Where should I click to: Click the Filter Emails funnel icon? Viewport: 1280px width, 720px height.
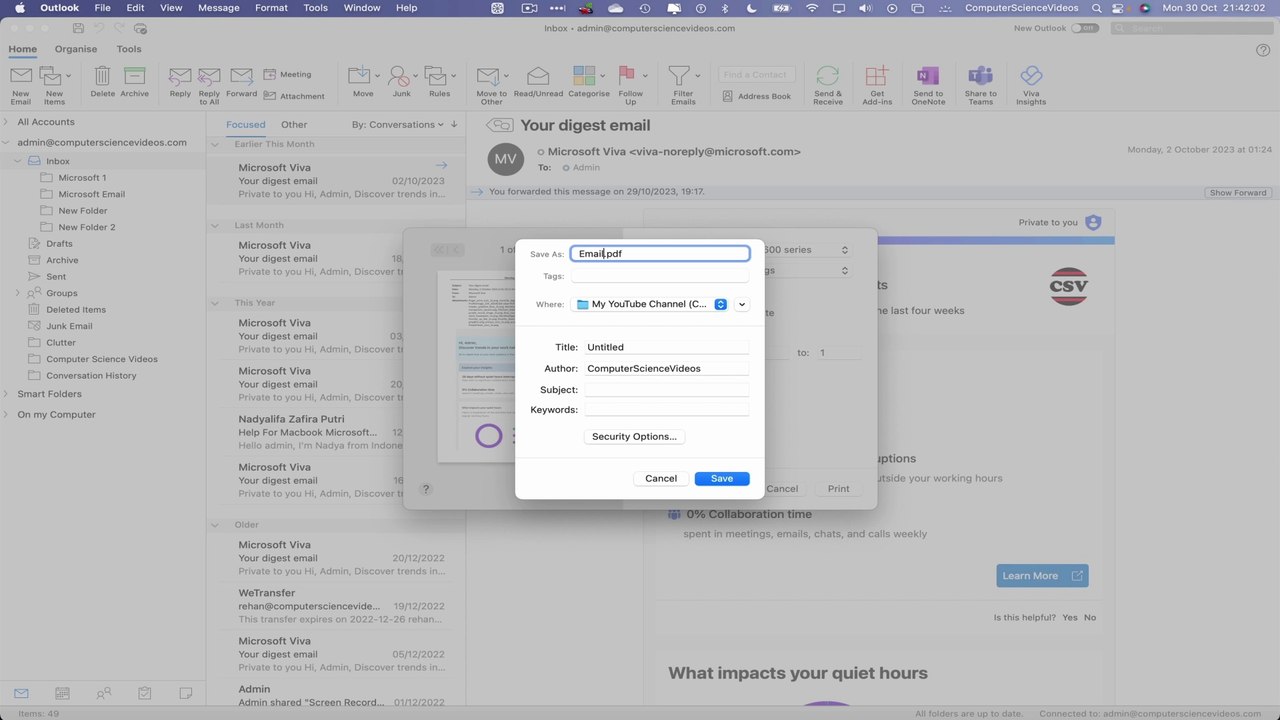pyautogui.click(x=680, y=76)
